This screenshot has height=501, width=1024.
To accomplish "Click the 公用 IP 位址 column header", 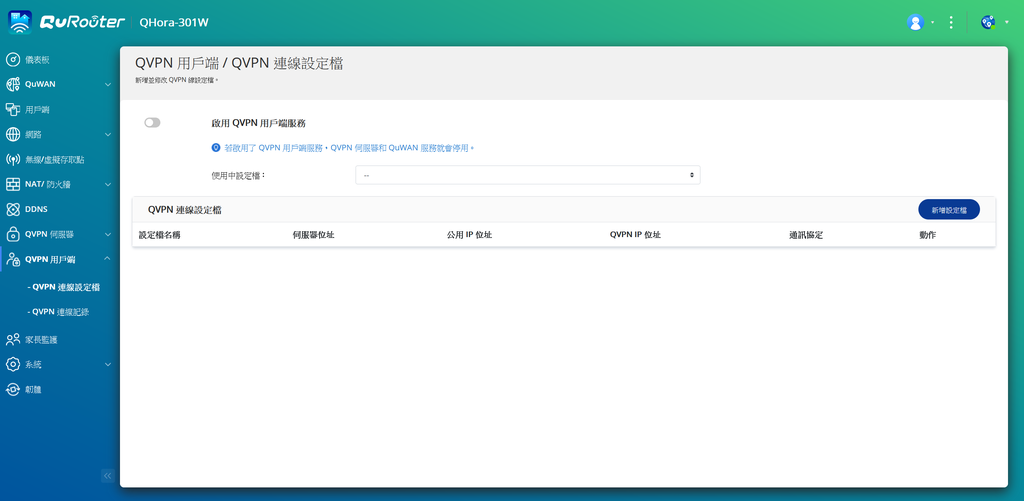I will (469, 235).
